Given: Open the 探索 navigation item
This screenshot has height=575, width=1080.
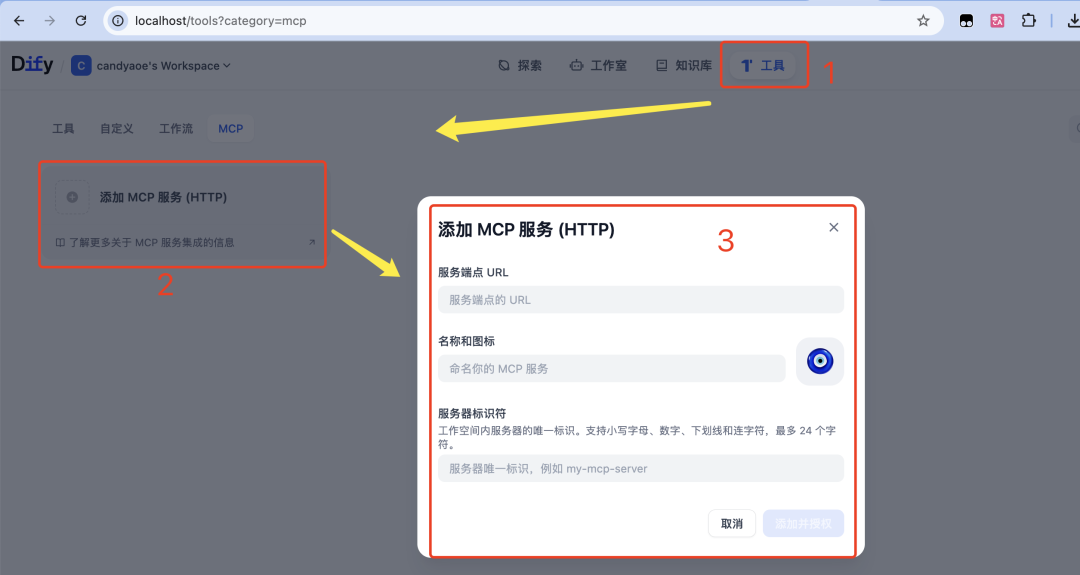Looking at the screenshot, I should [520, 65].
